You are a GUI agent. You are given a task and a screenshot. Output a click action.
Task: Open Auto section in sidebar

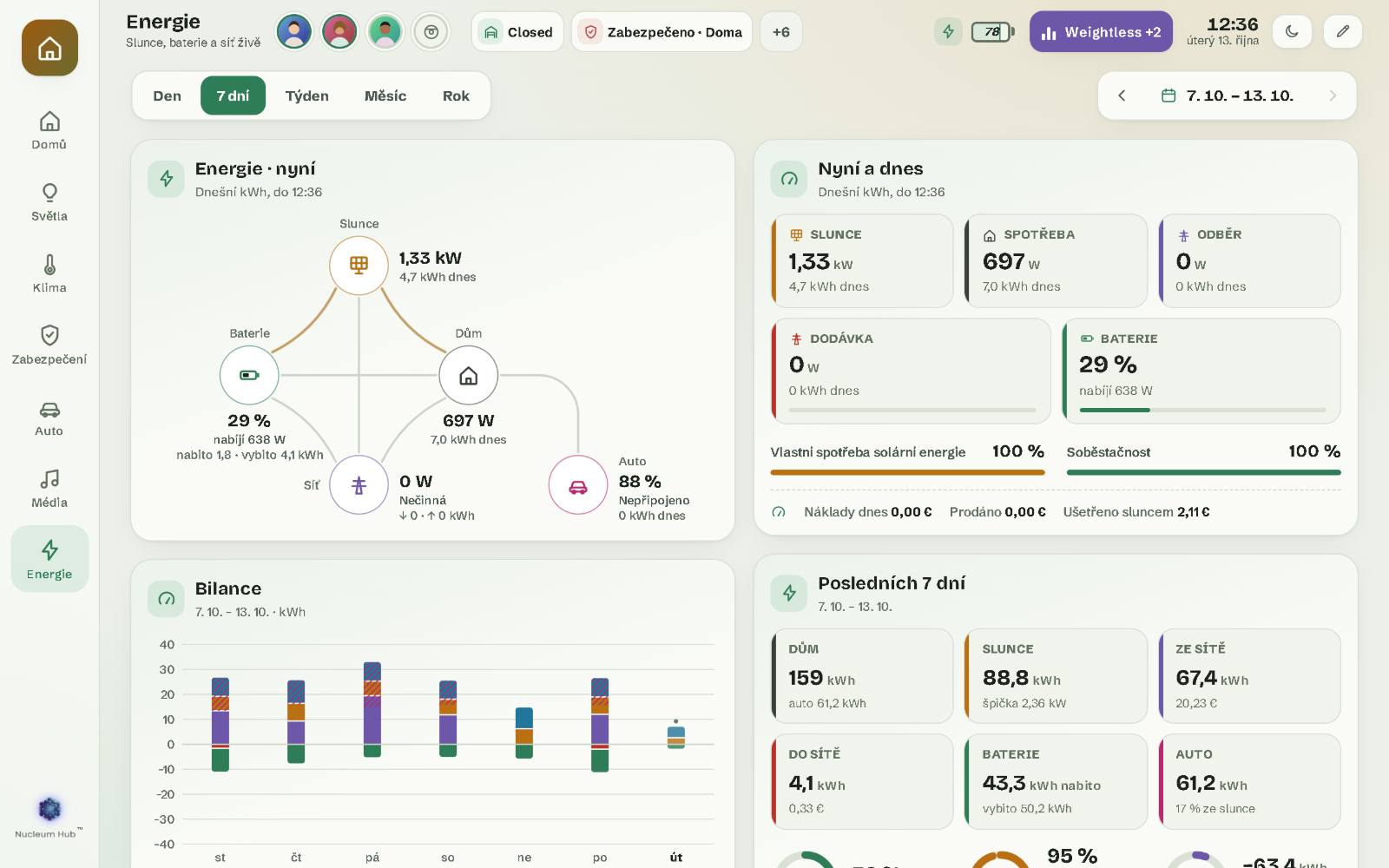coord(49,418)
